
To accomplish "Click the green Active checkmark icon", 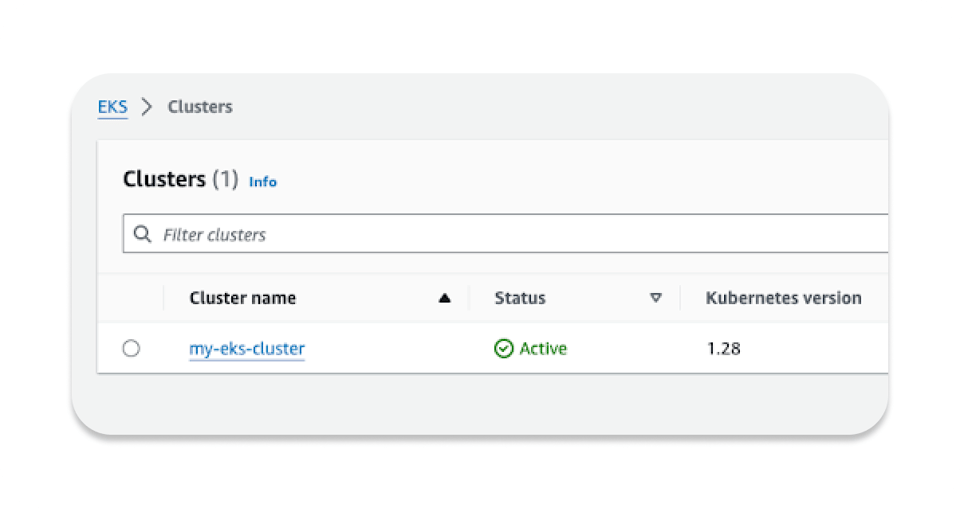I will point(503,348).
